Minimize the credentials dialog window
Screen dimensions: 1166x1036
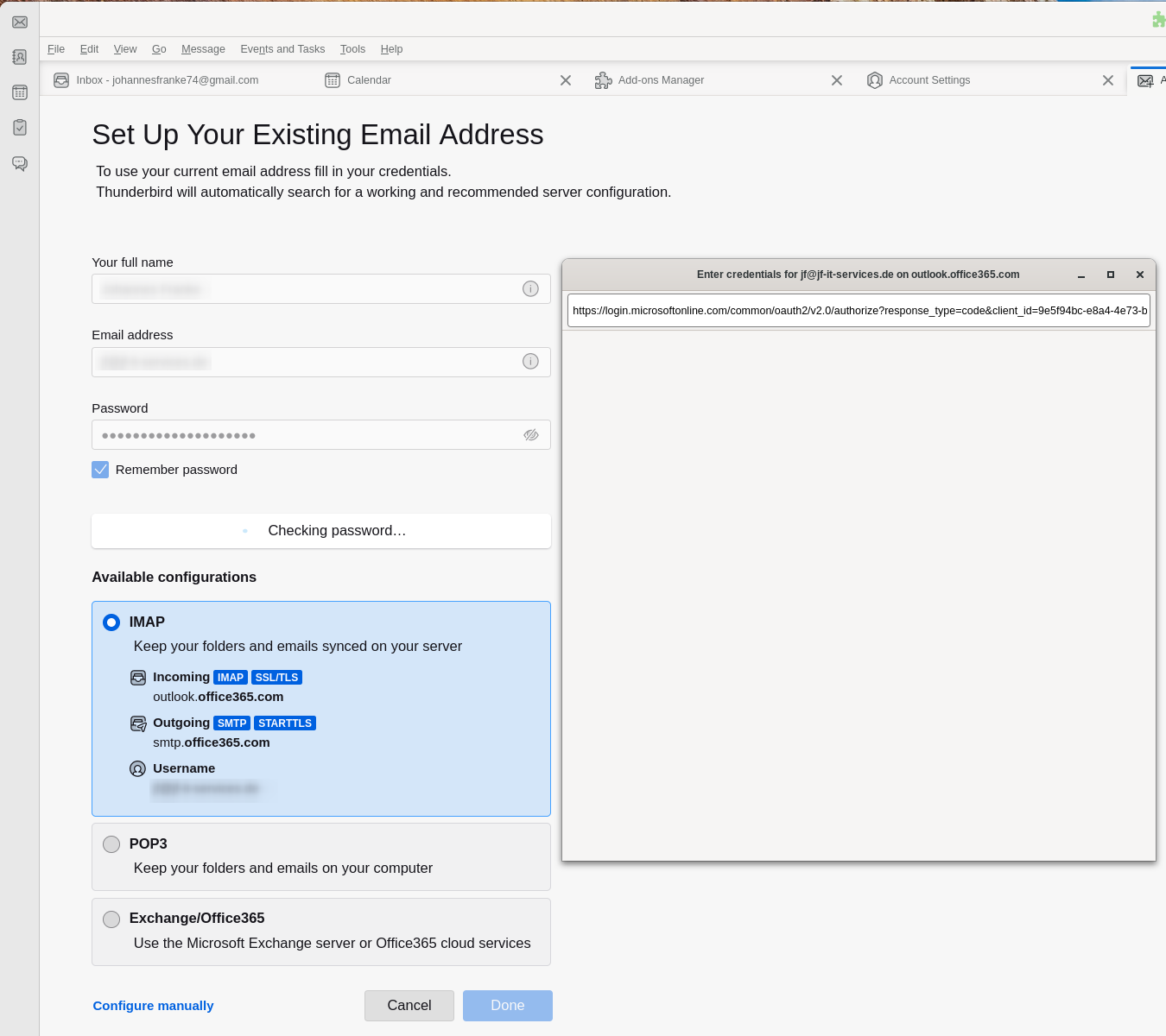[1081, 275]
